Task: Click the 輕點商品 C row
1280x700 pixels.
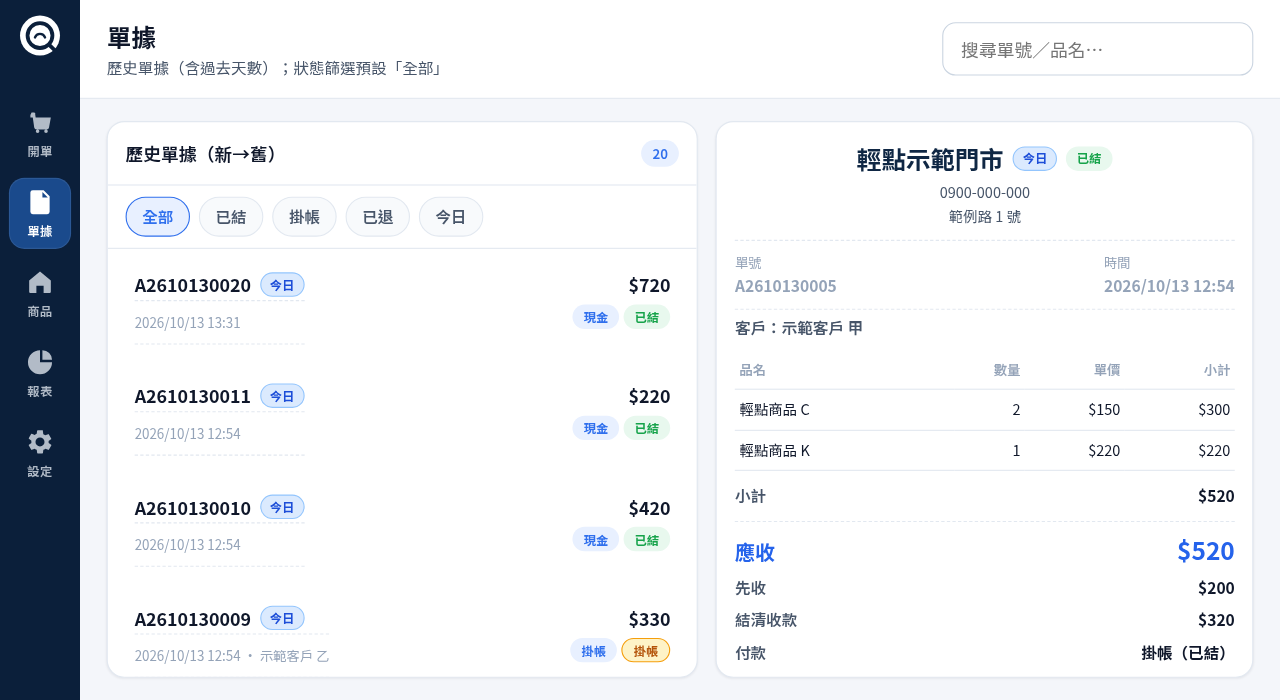Action: pyautogui.click(x=985, y=410)
